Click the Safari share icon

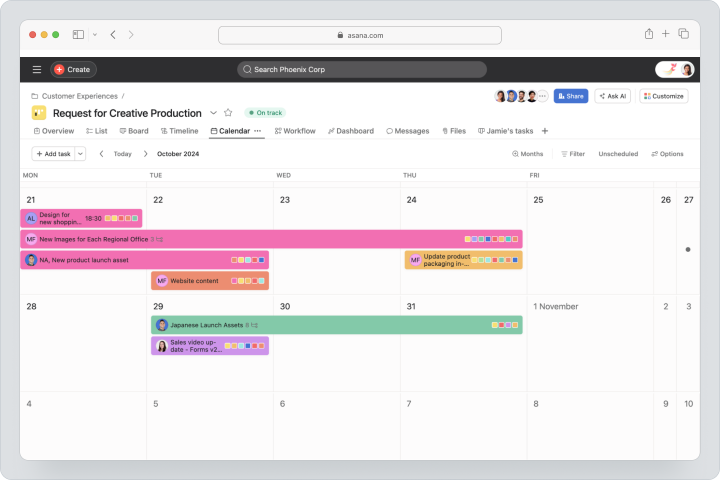tap(648, 34)
